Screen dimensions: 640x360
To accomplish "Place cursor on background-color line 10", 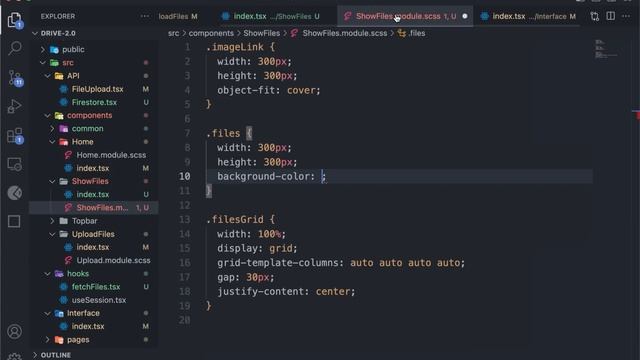I will (x=271, y=176).
